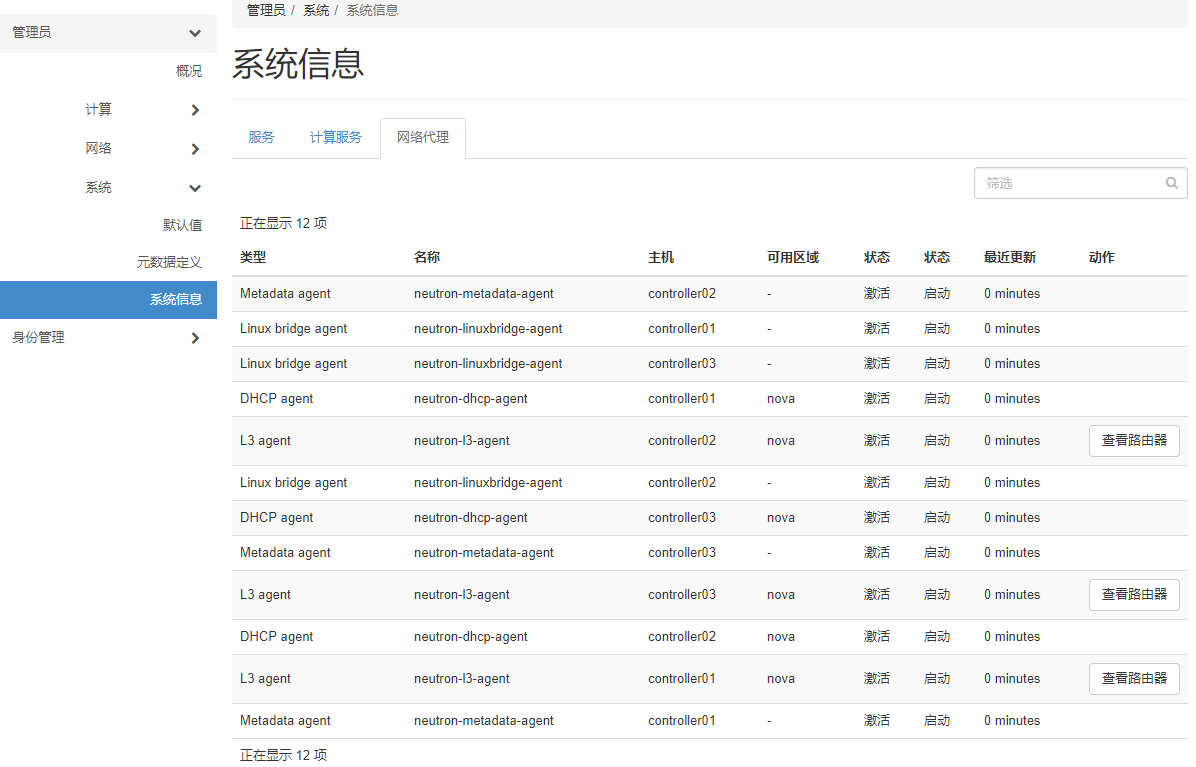The image size is (1196, 767).
Task: Open 查看路由器 for the controller01 L3 agent
Action: click(1134, 678)
